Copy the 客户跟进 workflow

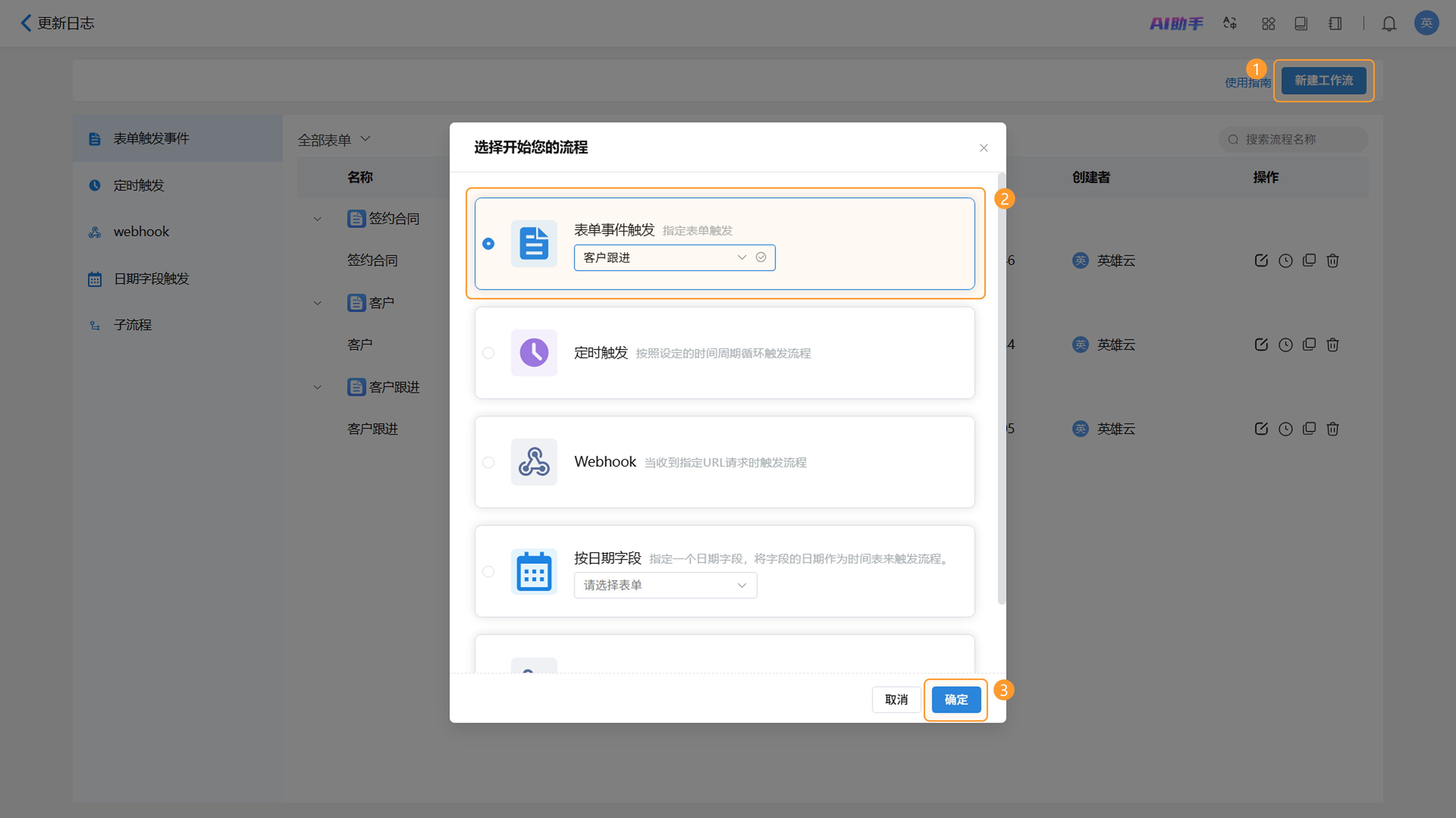point(1309,429)
